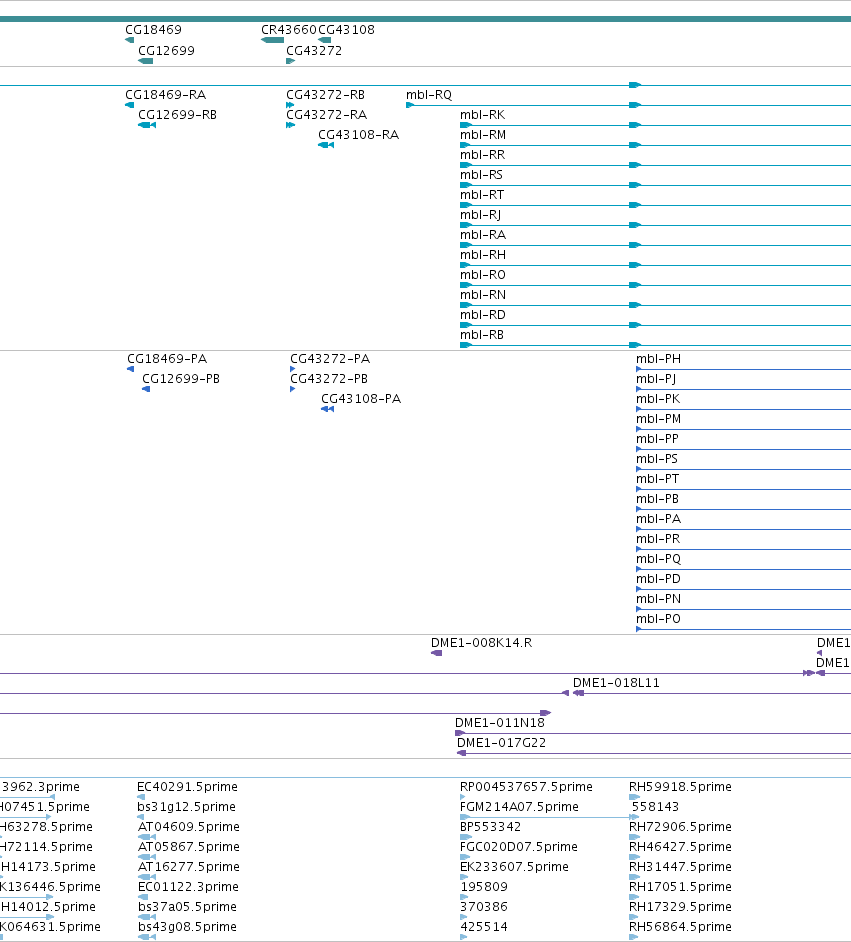This screenshot has height=942, width=851.
Task: Select the CG43272-RA transcript label
Action: tap(327, 114)
